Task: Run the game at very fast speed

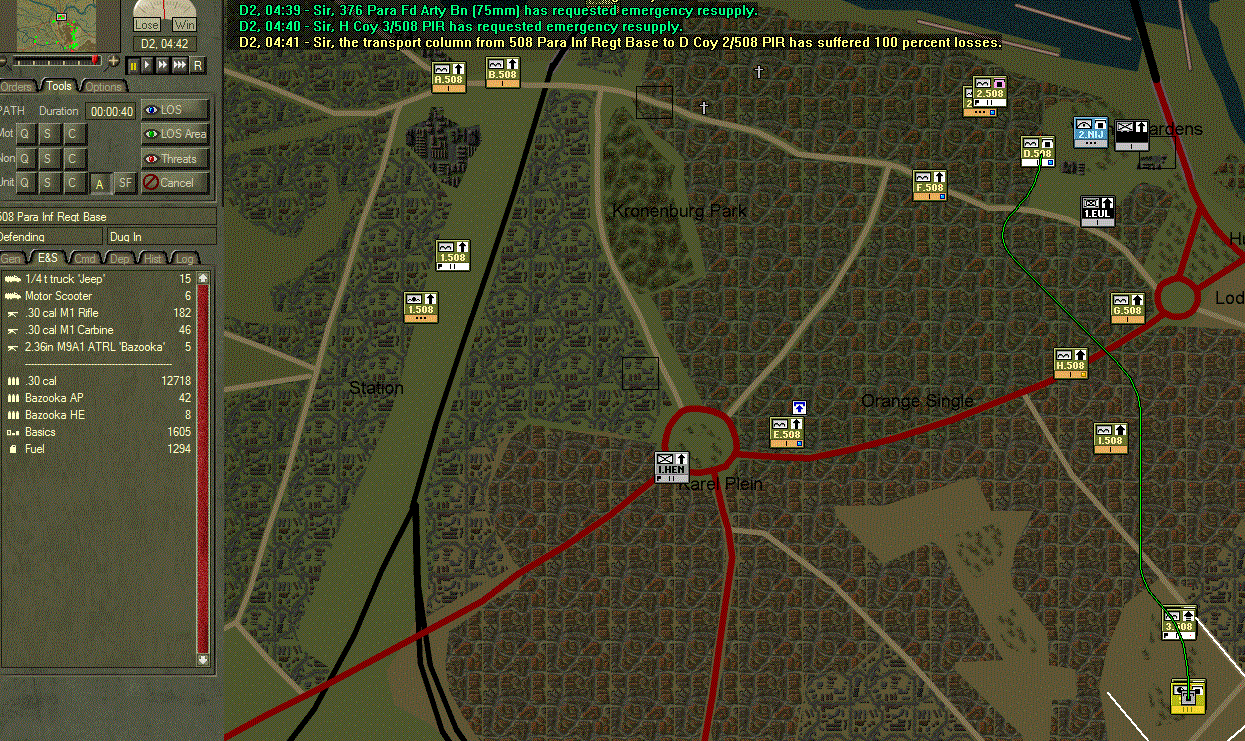Action: point(180,65)
